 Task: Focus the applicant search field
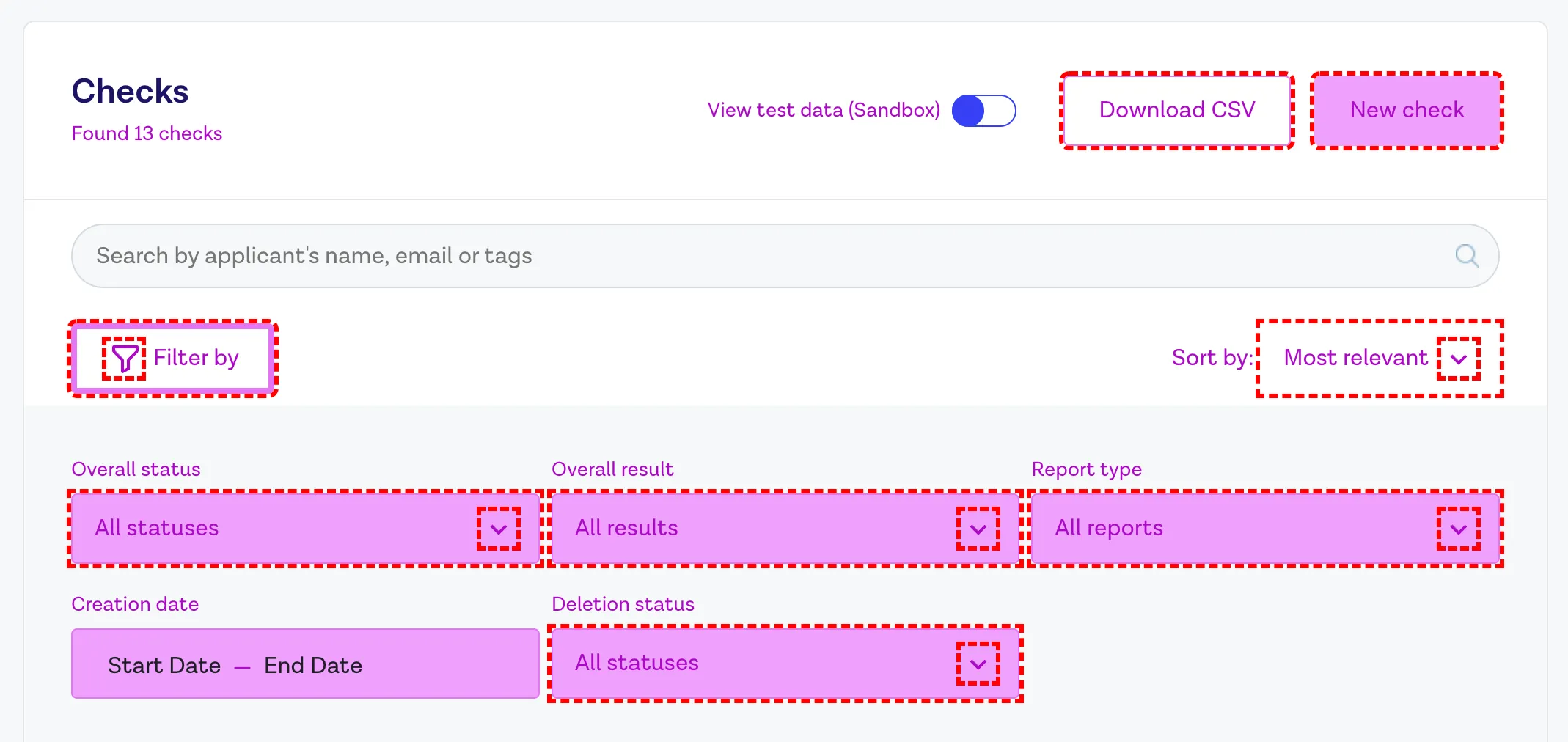click(785, 256)
